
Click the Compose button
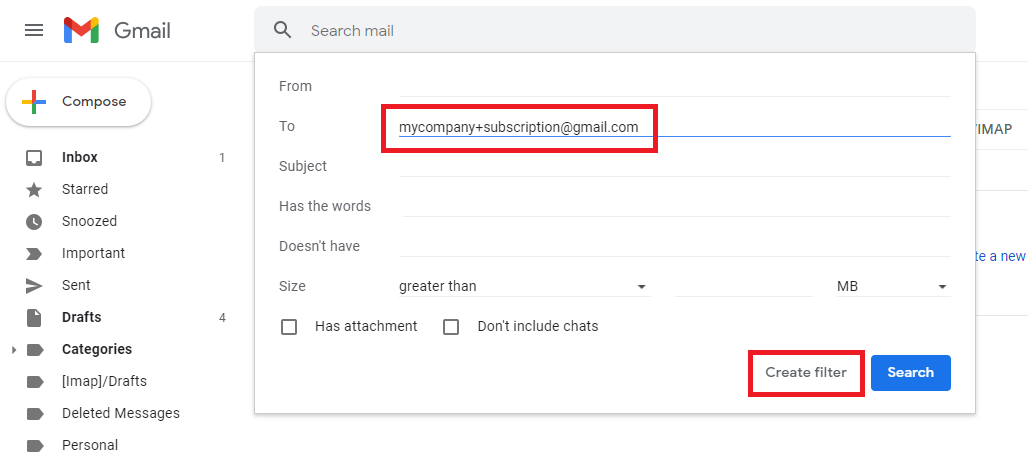click(x=79, y=102)
